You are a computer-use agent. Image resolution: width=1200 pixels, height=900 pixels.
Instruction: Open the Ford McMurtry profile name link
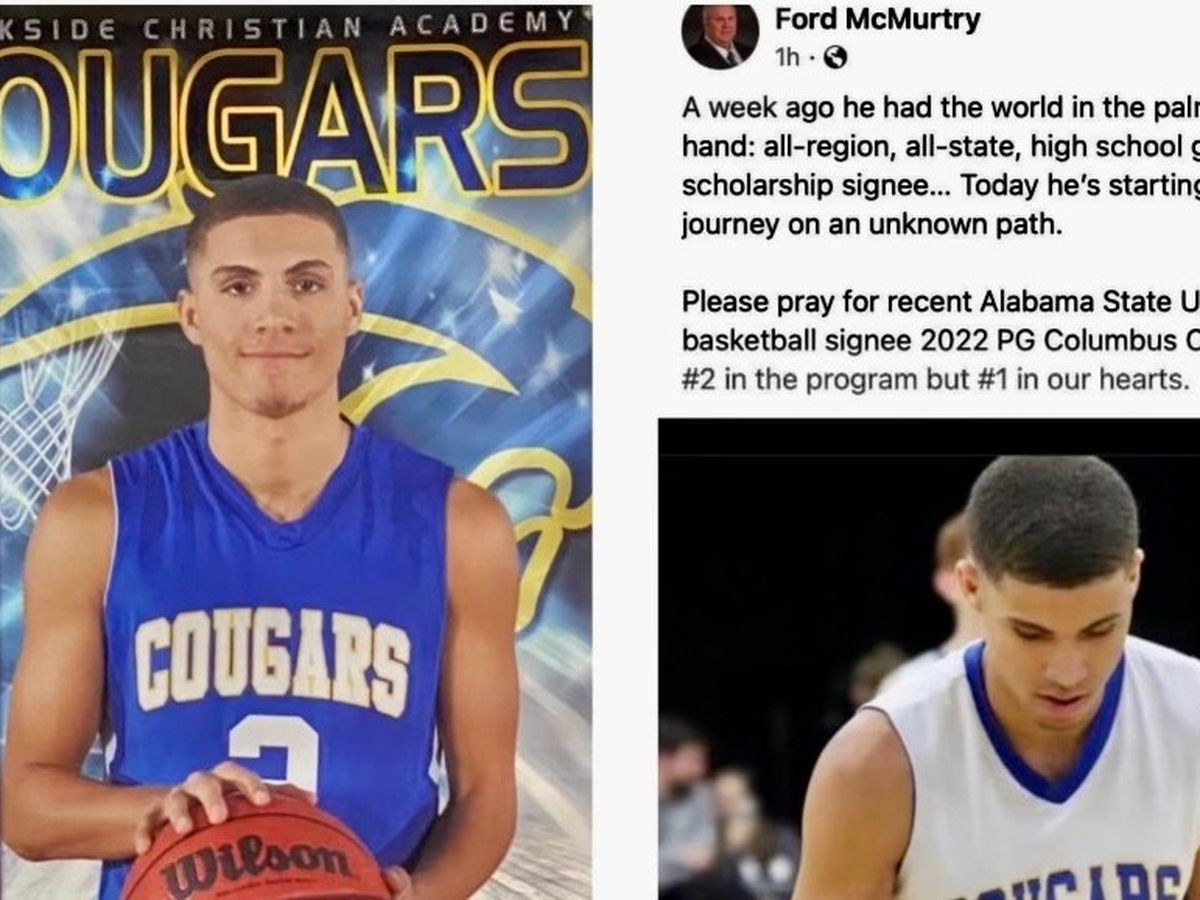[x=877, y=19]
